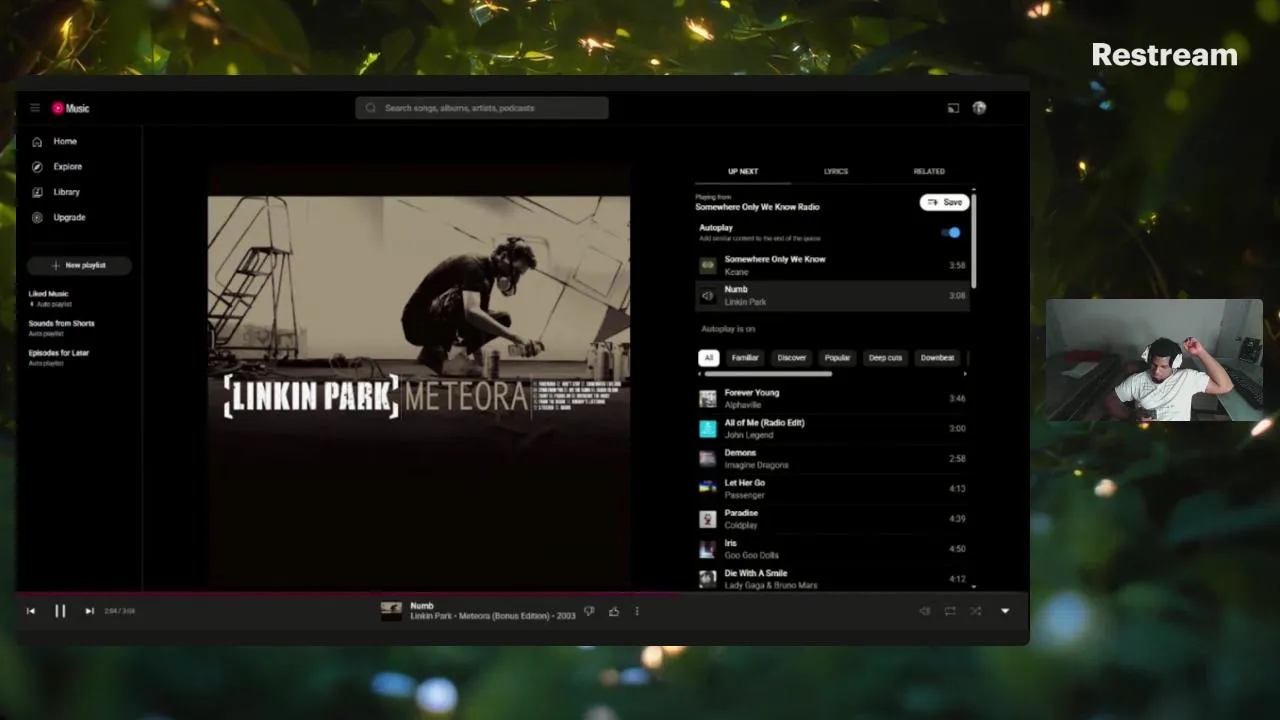Play Die With A Smile

pos(832,579)
